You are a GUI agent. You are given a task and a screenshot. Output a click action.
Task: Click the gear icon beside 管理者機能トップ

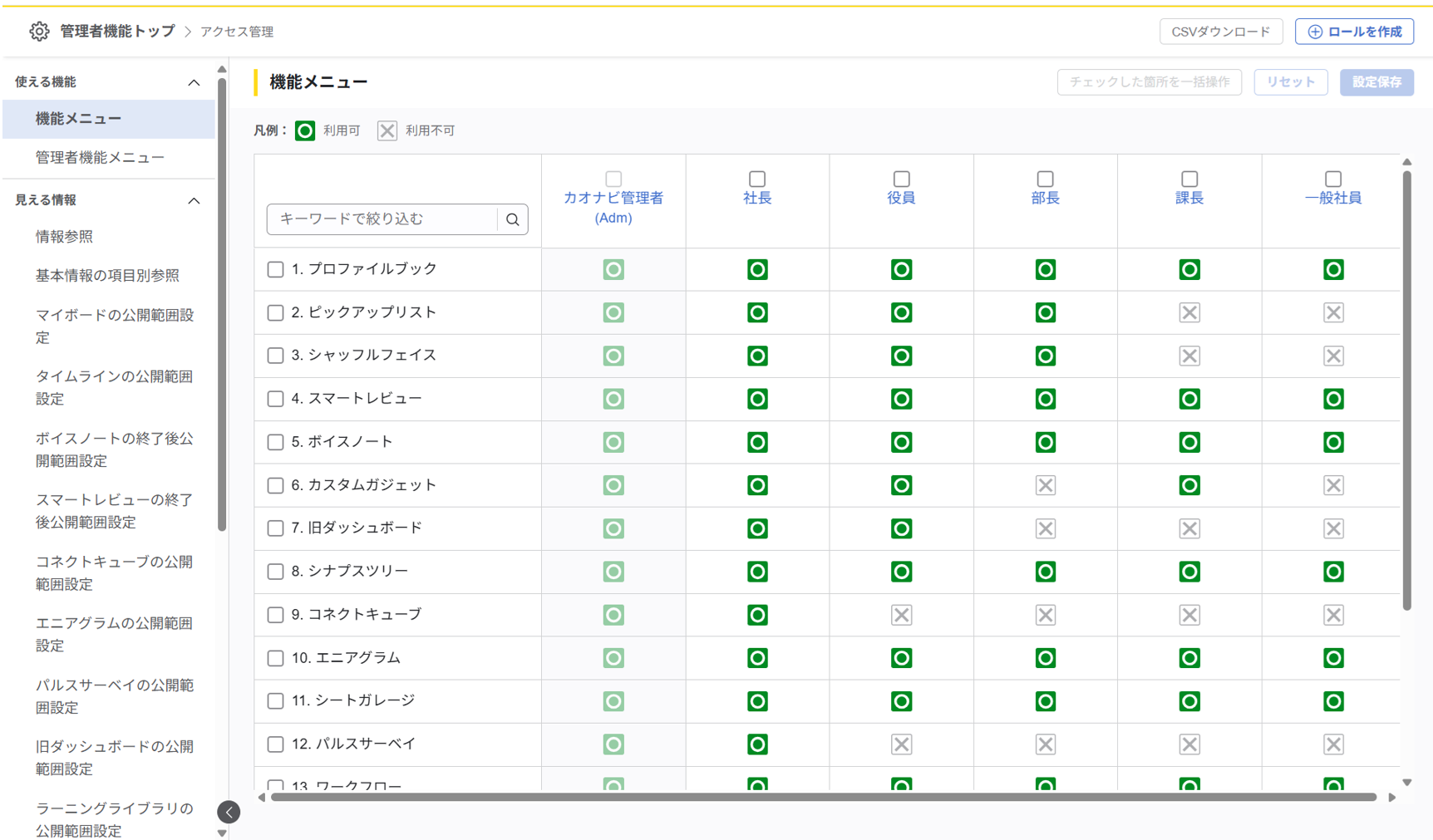(x=39, y=32)
